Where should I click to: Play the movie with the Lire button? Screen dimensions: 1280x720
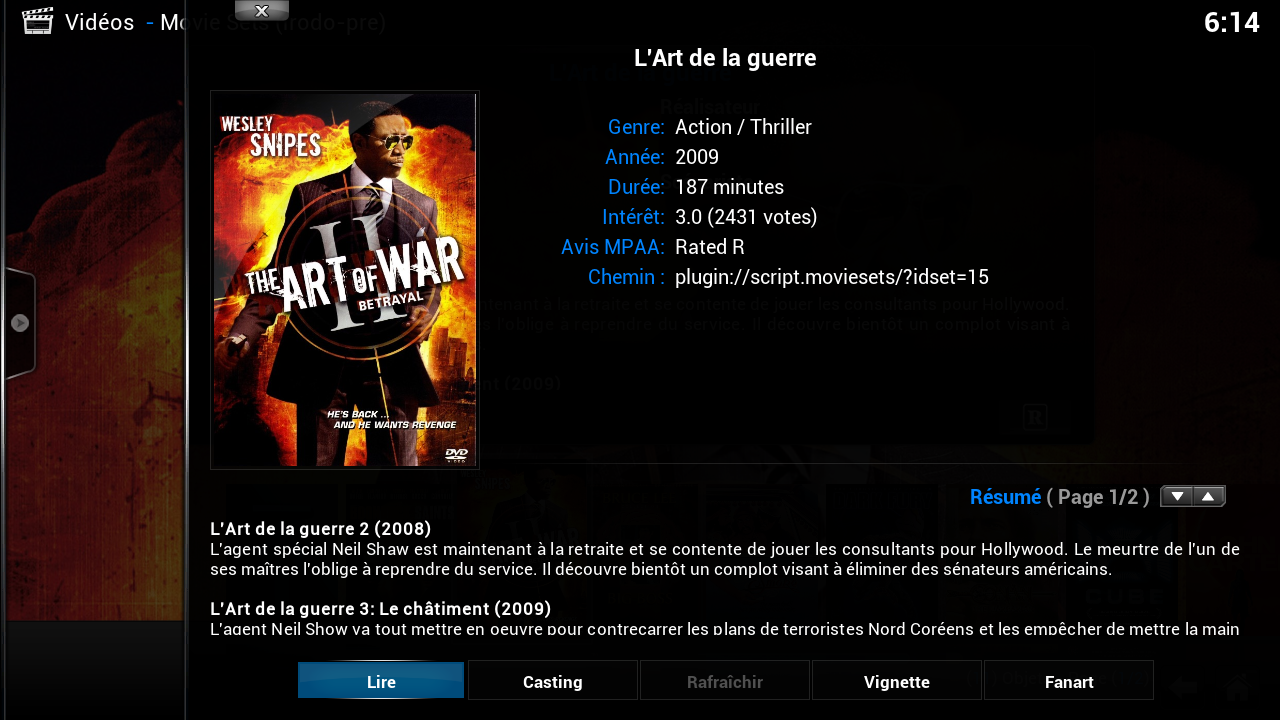click(381, 681)
